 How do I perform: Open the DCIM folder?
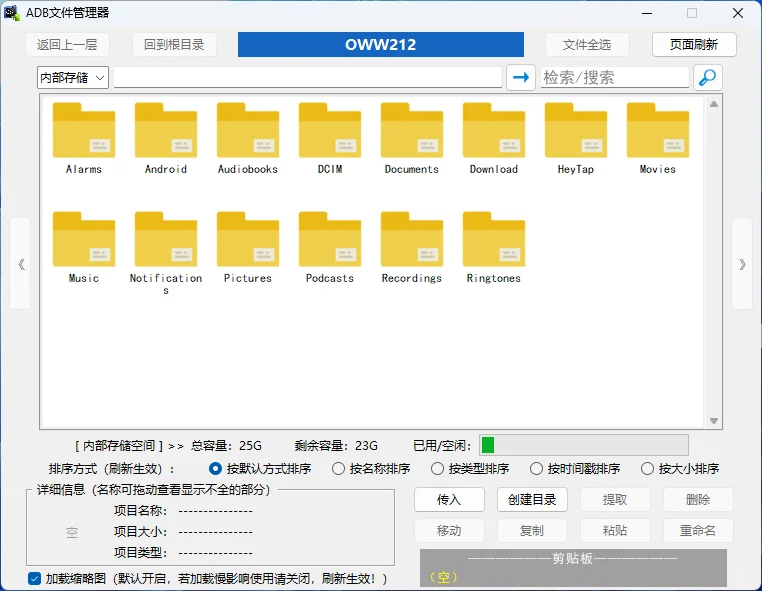click(330, 139)
